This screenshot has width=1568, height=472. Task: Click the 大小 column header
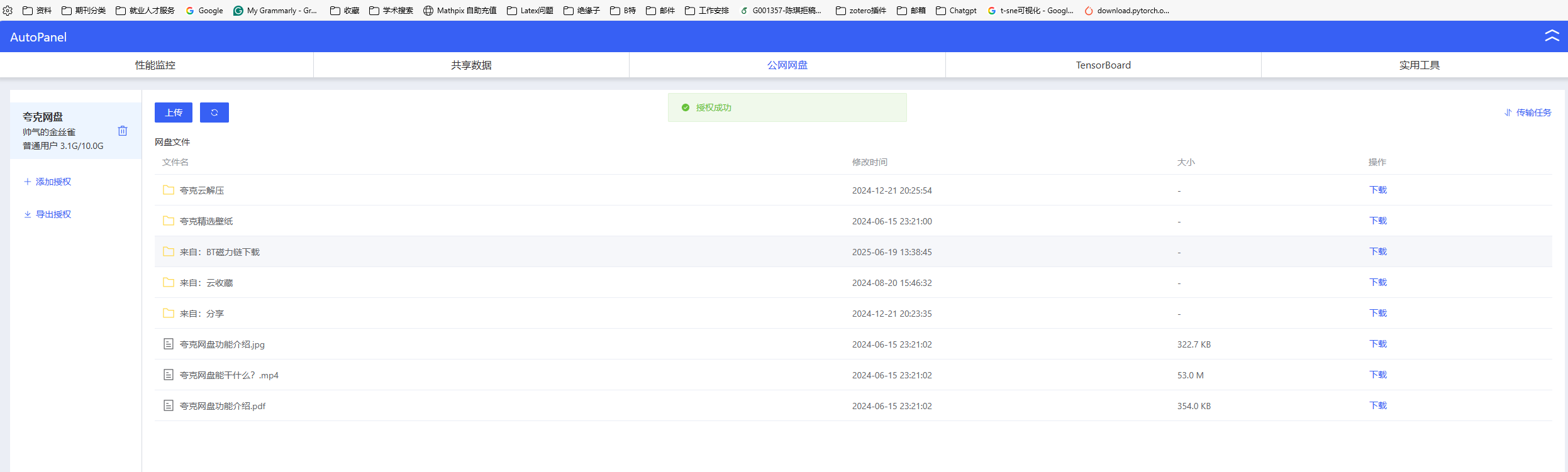point(1186,162)
